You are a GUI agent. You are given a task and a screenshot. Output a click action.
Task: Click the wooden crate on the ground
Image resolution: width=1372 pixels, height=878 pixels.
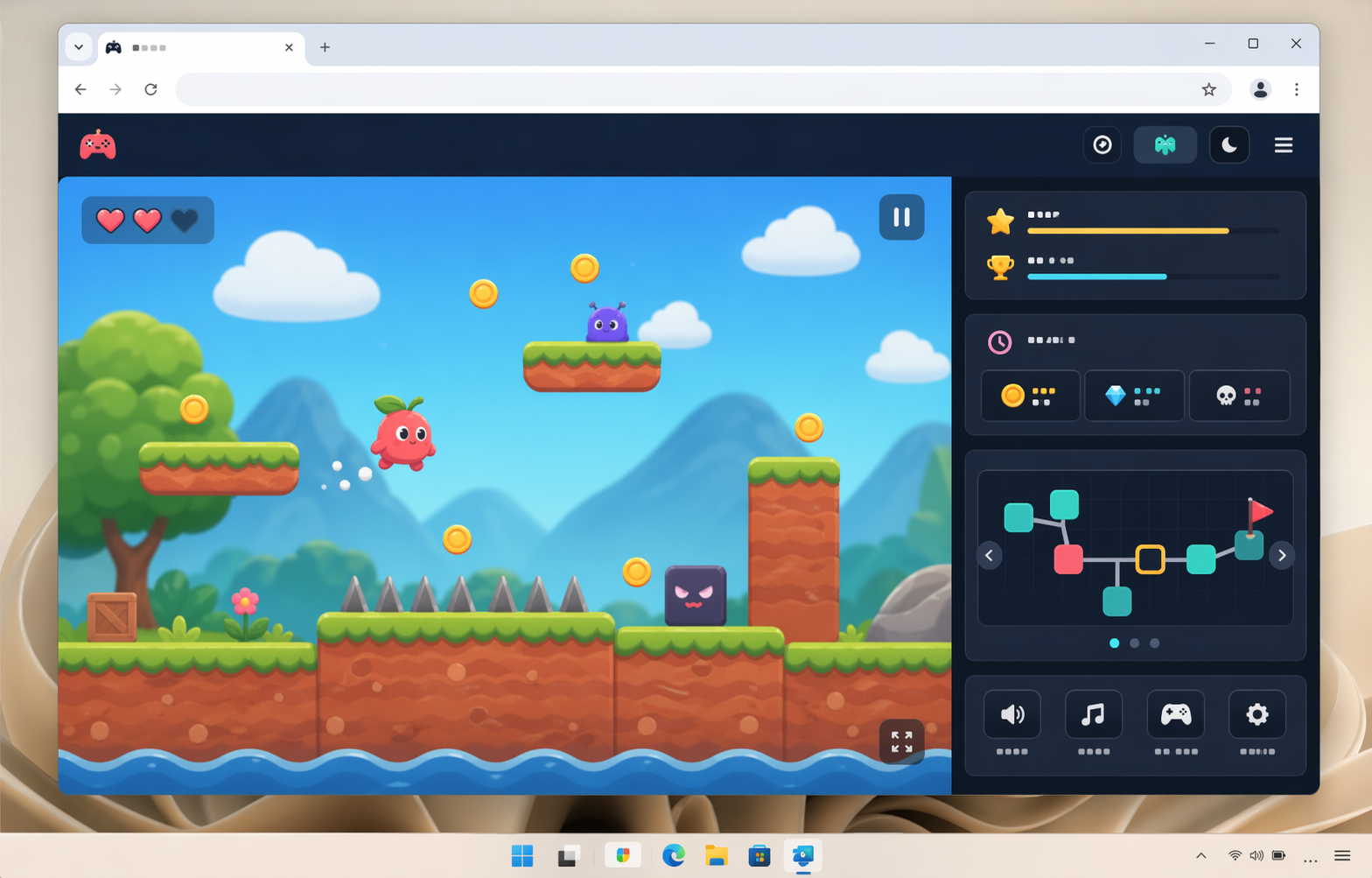coord(112,617)
